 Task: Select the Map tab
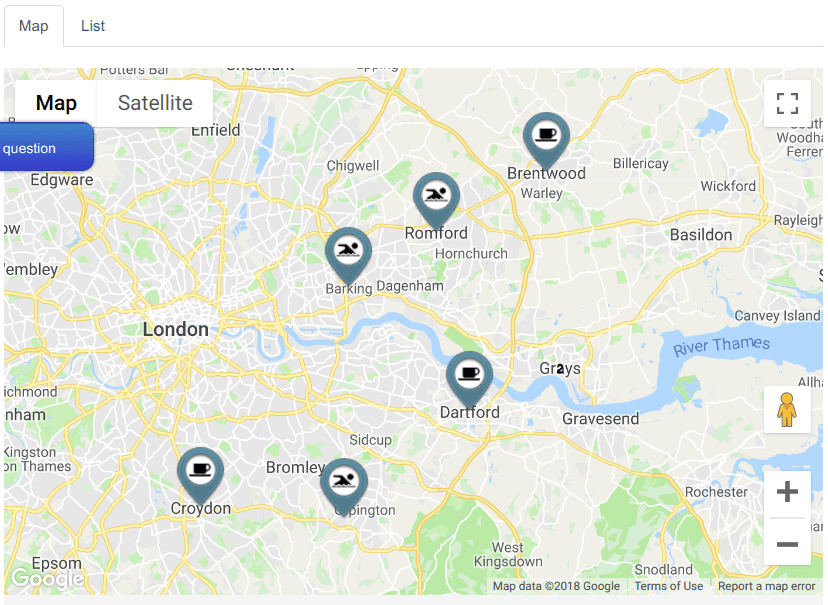pyautogui.click(x=34, y=26)
